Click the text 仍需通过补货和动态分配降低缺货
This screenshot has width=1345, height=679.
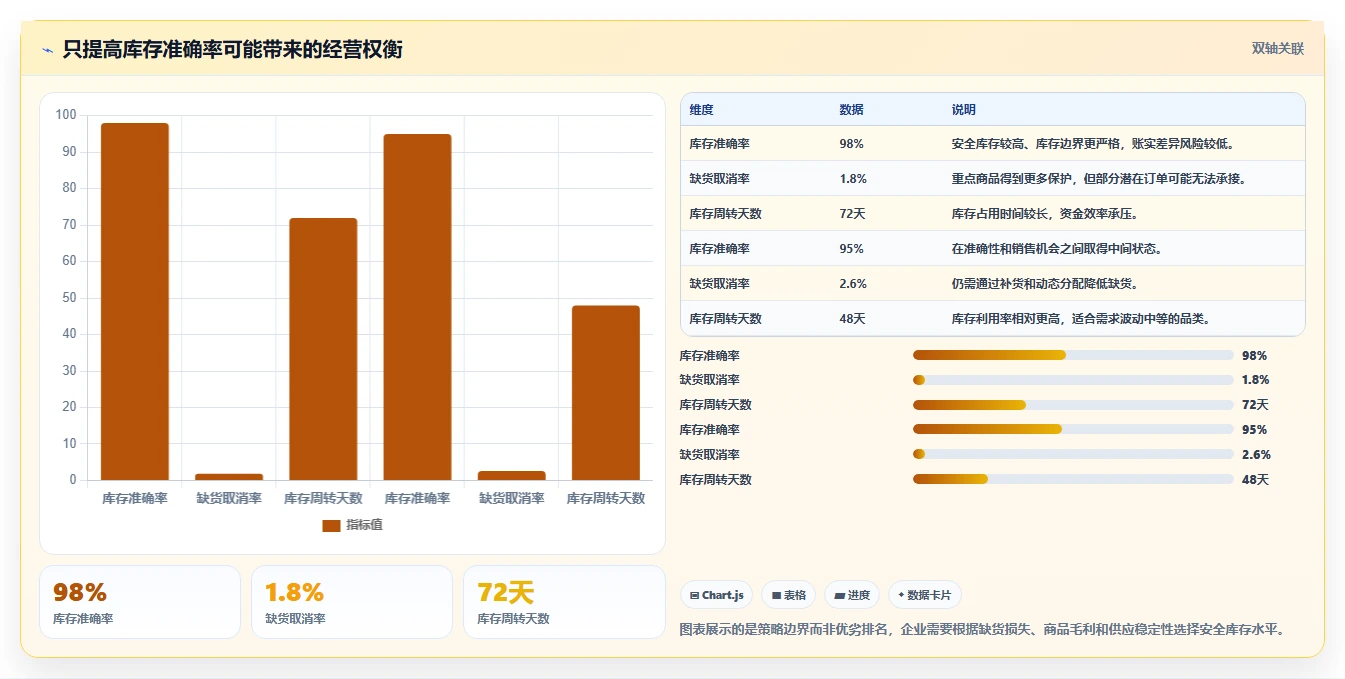[1045, 284]
